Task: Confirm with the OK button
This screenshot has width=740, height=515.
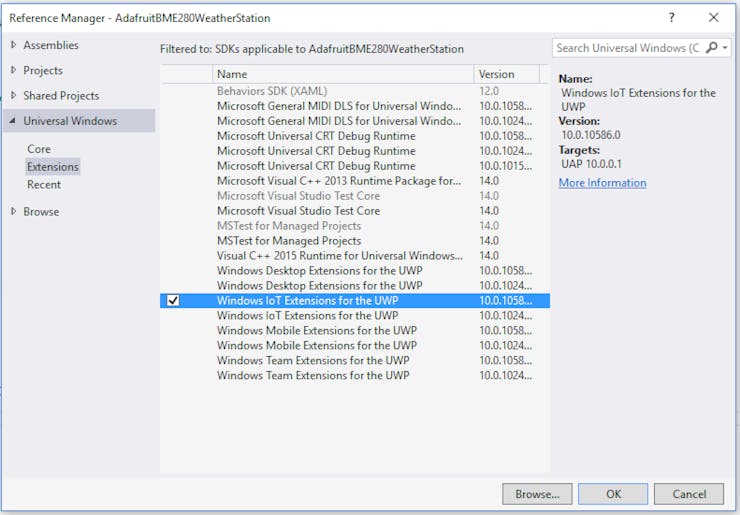Action: pyautogui.click(x=613, y=494)
